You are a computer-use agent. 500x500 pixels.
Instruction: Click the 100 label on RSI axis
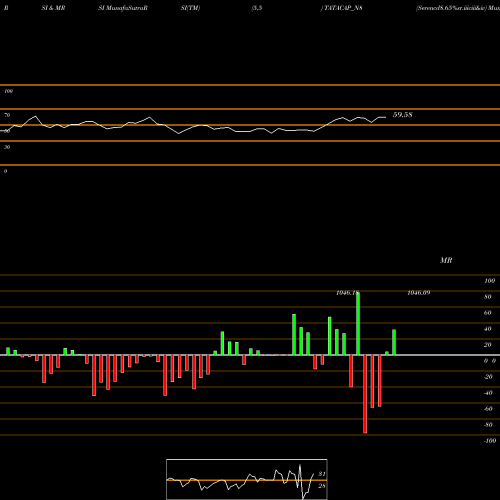click(9, 91)
